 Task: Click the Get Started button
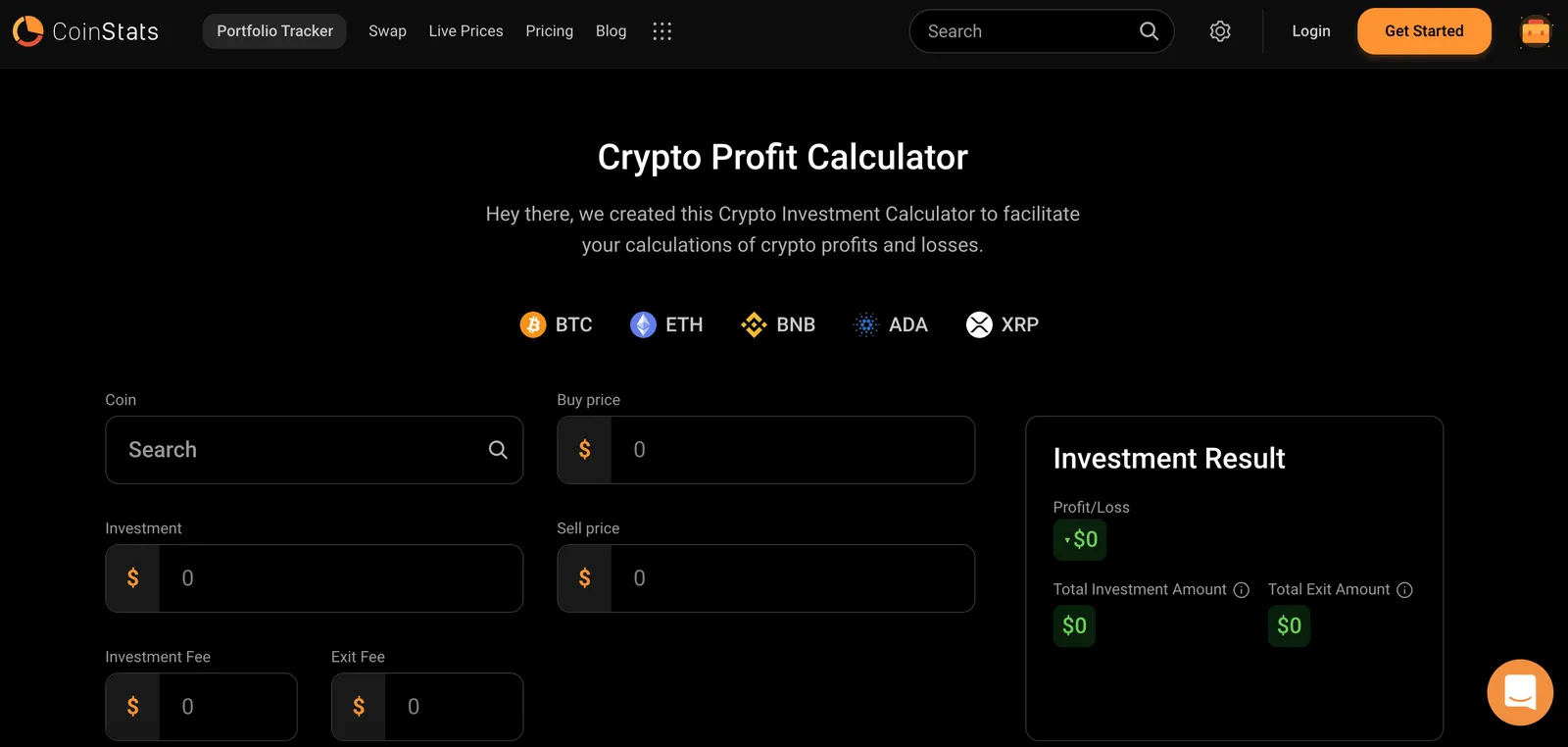coord(1424,31)
